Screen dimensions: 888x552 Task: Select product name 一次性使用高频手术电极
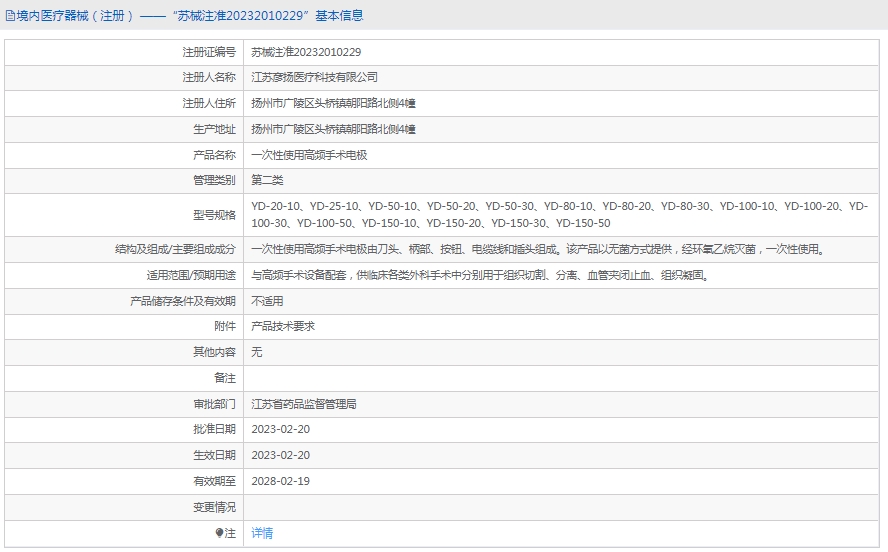coord(309,155)
